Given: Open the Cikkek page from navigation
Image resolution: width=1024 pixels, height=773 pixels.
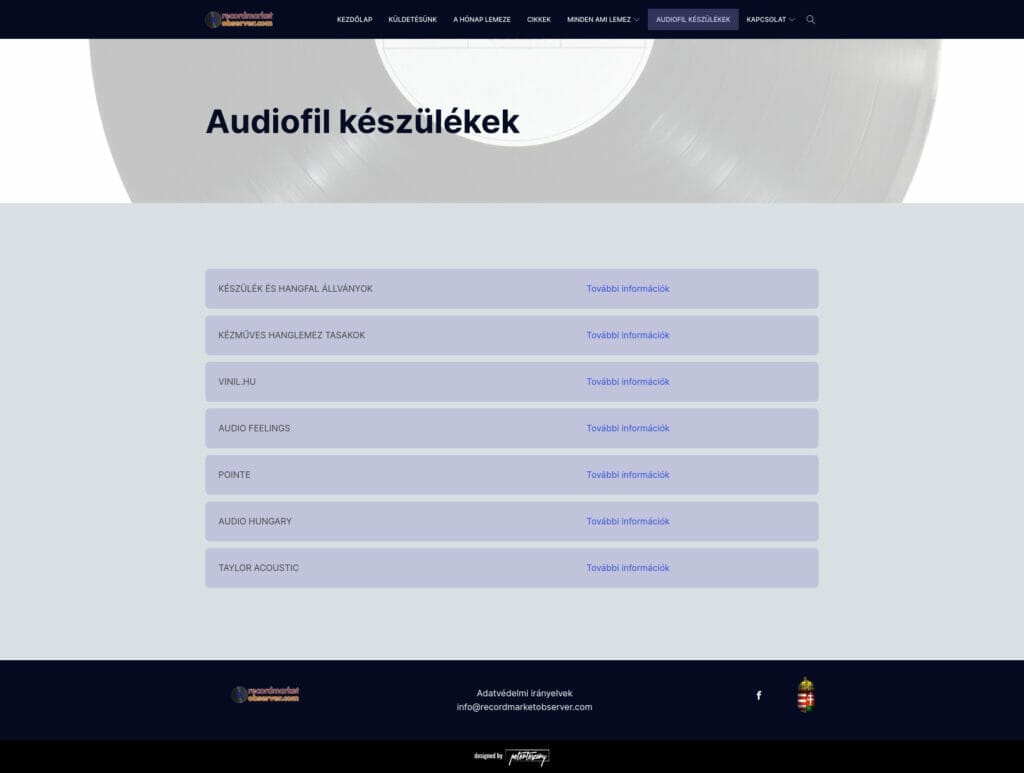Looking at the screenshot, I should click(x=538, y=19).
